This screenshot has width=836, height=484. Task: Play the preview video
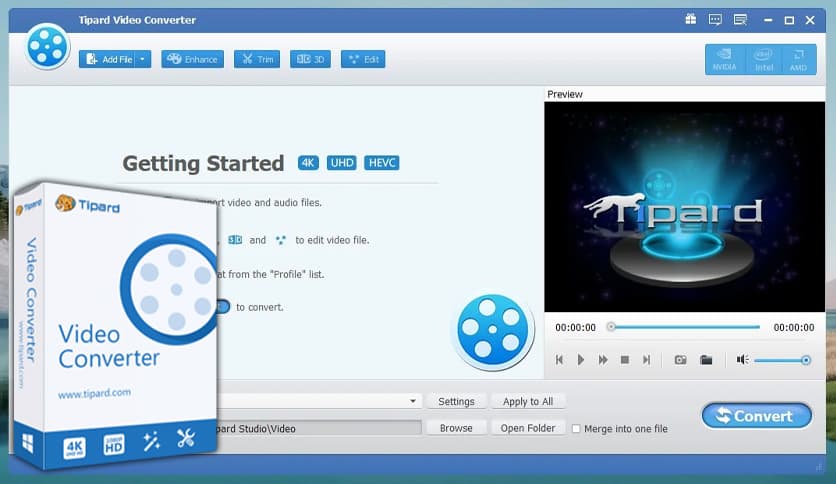(x=581, y=360)
